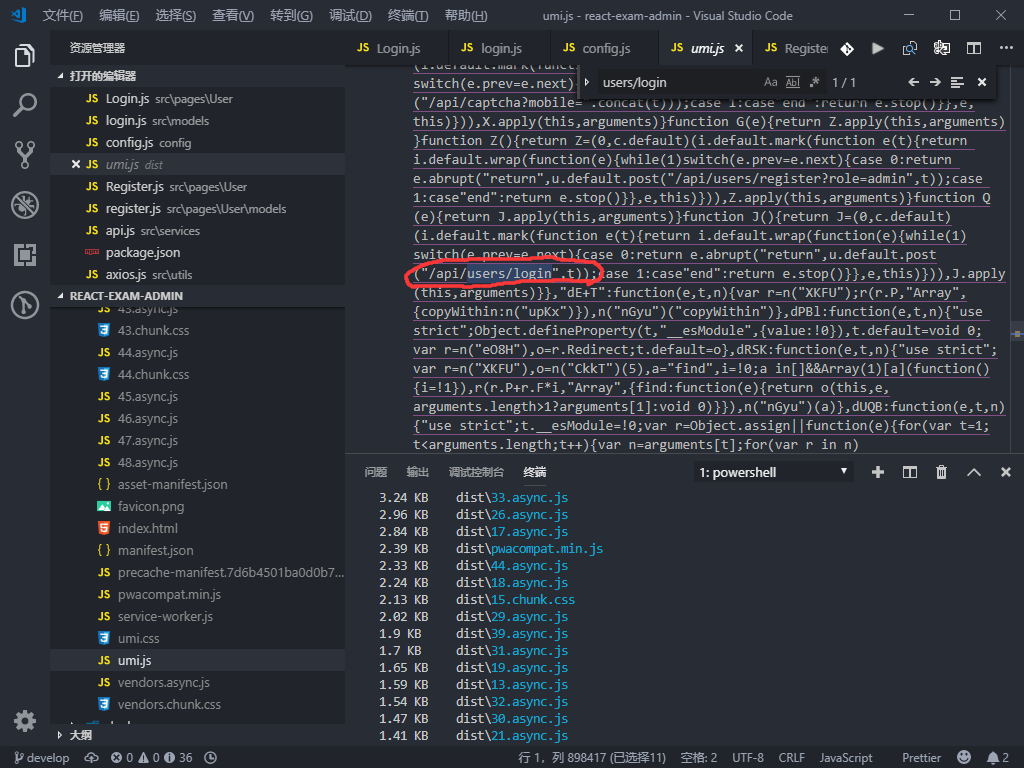
Task: Change the UTF-8 file encoding
Action: point(748,758)
